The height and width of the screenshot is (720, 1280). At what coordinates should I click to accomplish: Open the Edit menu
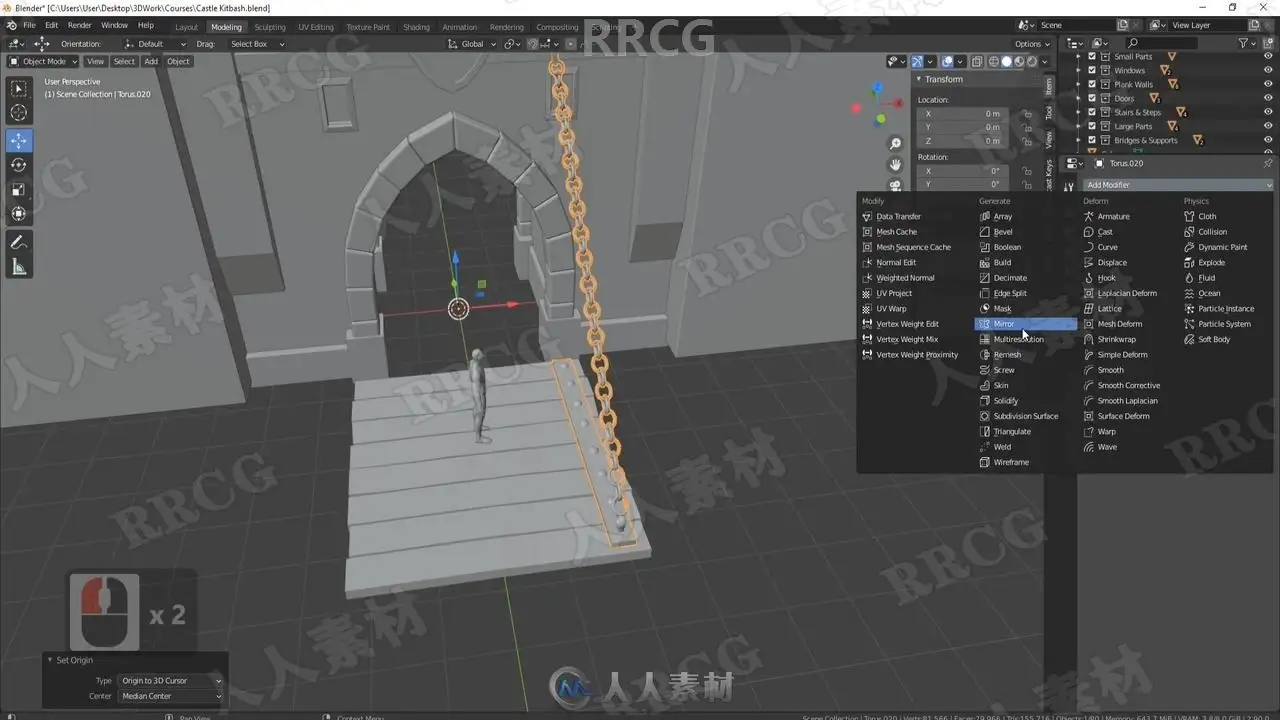(51, 26)
